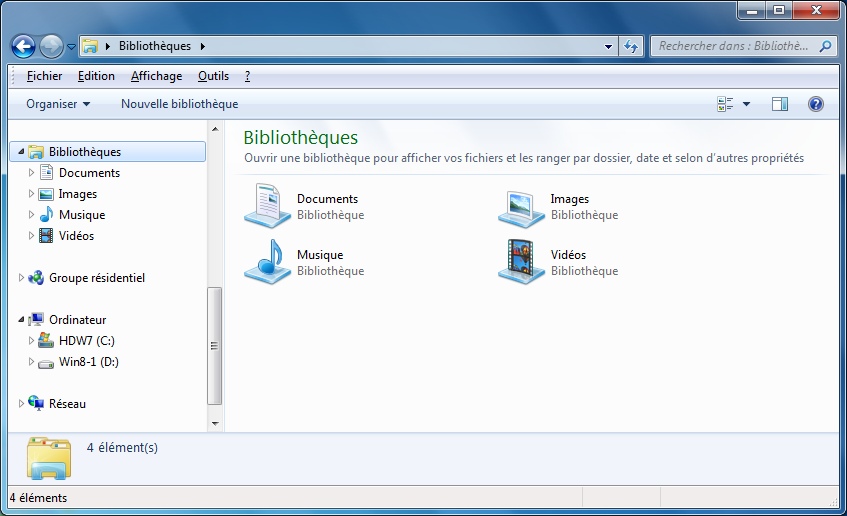Click the Ordinateur computer icon
Viewport: 847px width, 516px height.
tap(36, 319)
